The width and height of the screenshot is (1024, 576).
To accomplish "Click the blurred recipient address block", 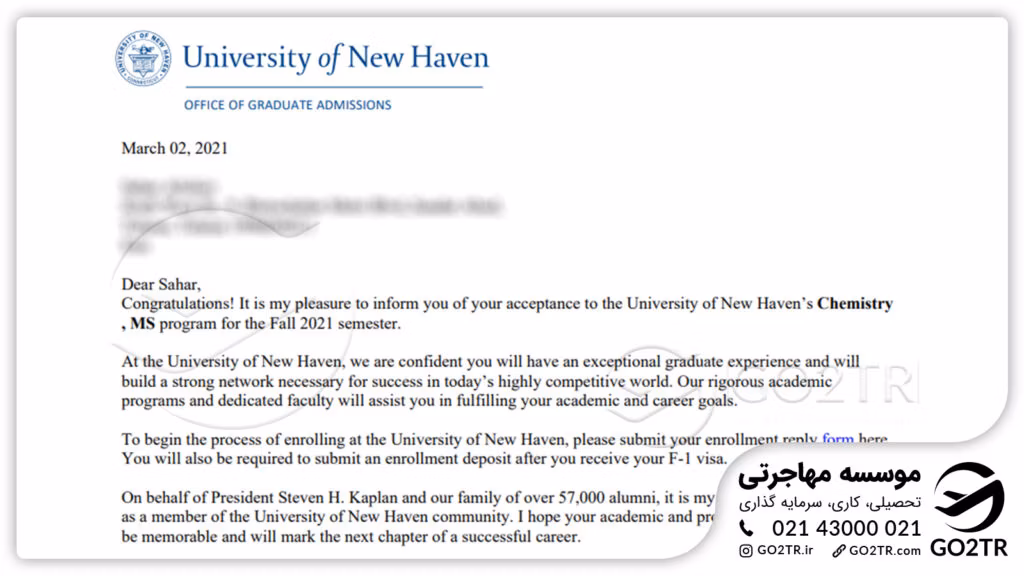I will [312, 216].
